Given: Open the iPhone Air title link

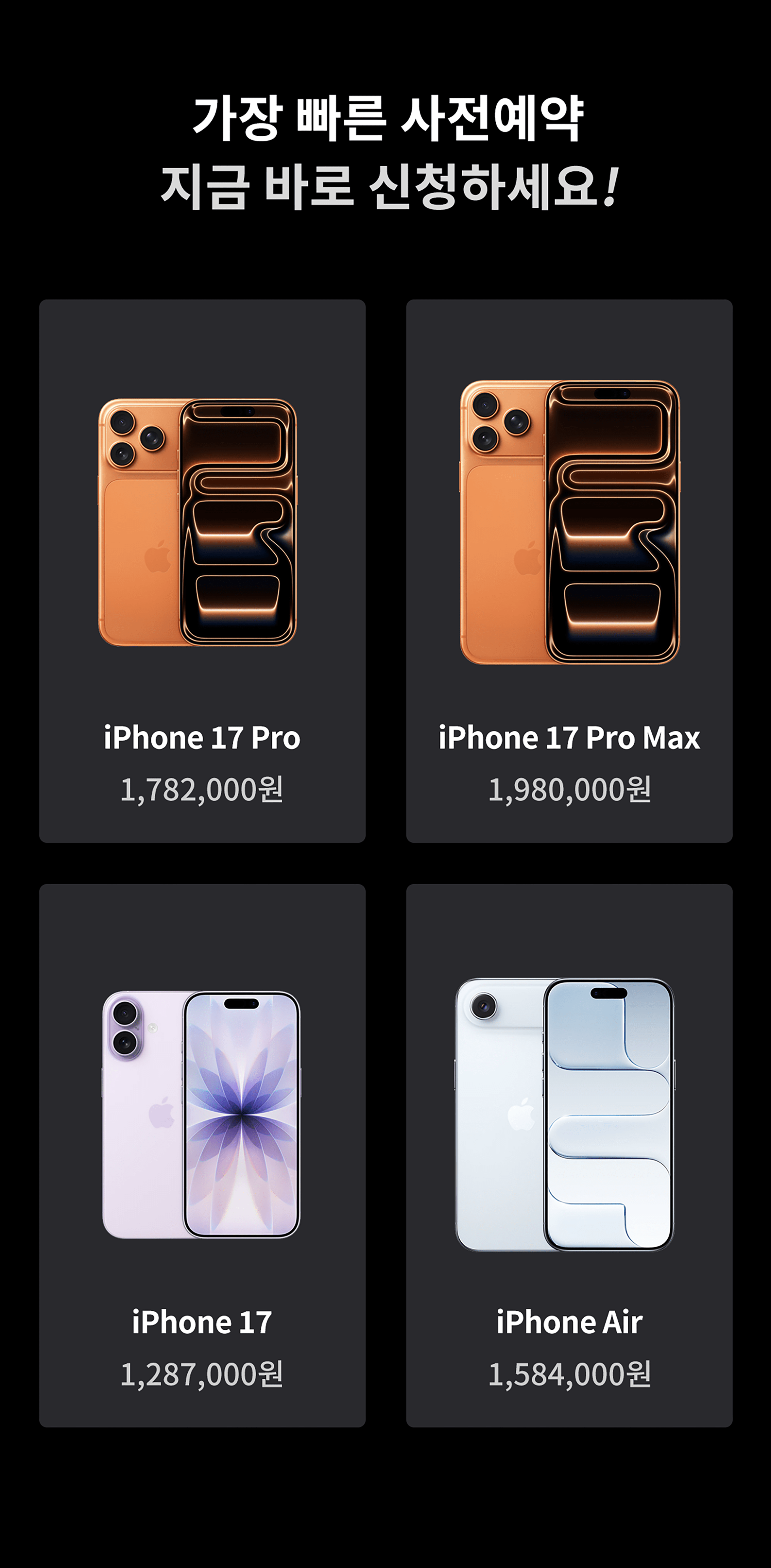Looking at the screenshot, I should click(x=570, y=1322).
